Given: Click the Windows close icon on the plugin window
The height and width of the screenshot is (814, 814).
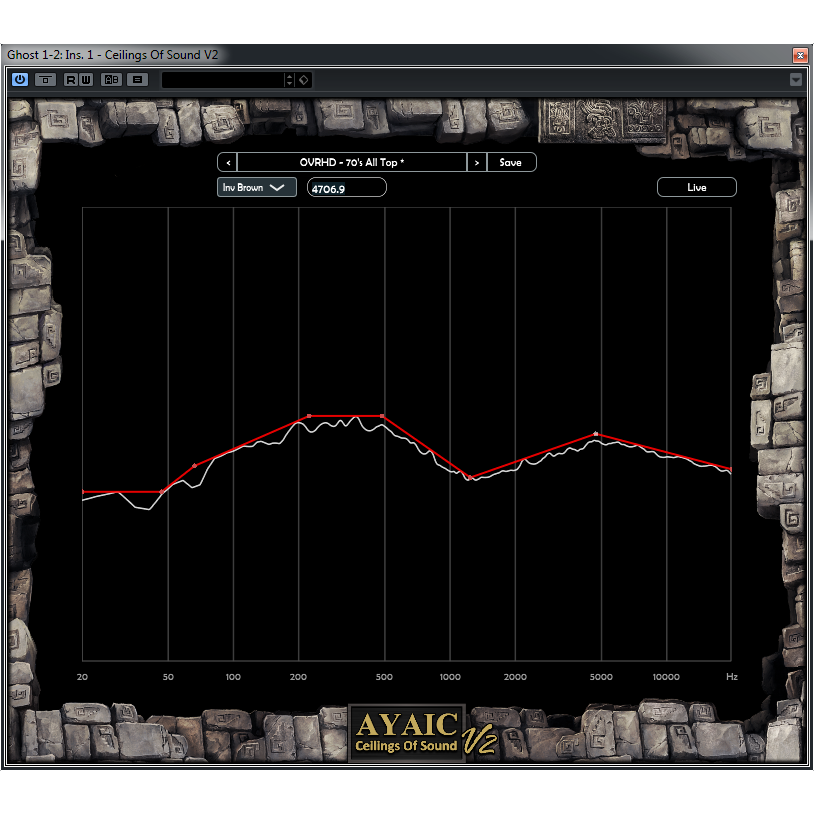Looking at the screenshot, I should click(798, 55).
